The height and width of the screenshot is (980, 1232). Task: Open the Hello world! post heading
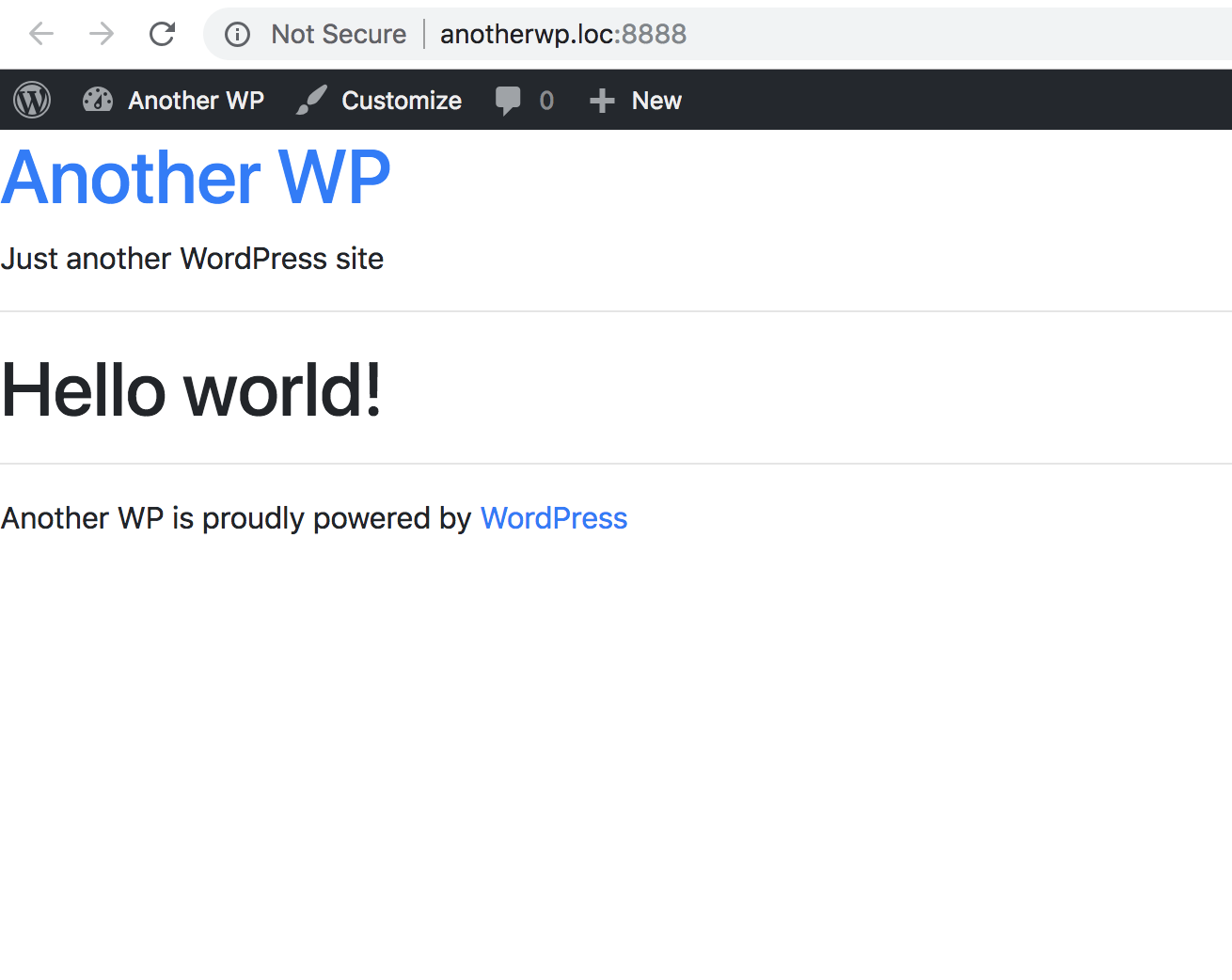pos(191,389)
